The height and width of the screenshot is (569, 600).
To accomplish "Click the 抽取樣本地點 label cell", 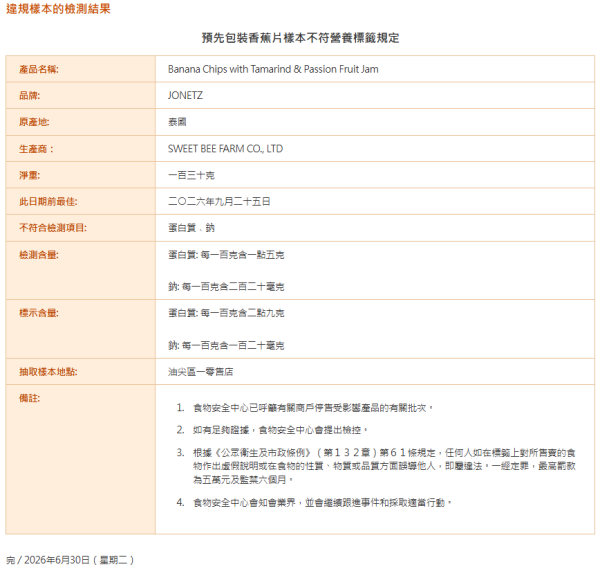I will click(81, 372).
